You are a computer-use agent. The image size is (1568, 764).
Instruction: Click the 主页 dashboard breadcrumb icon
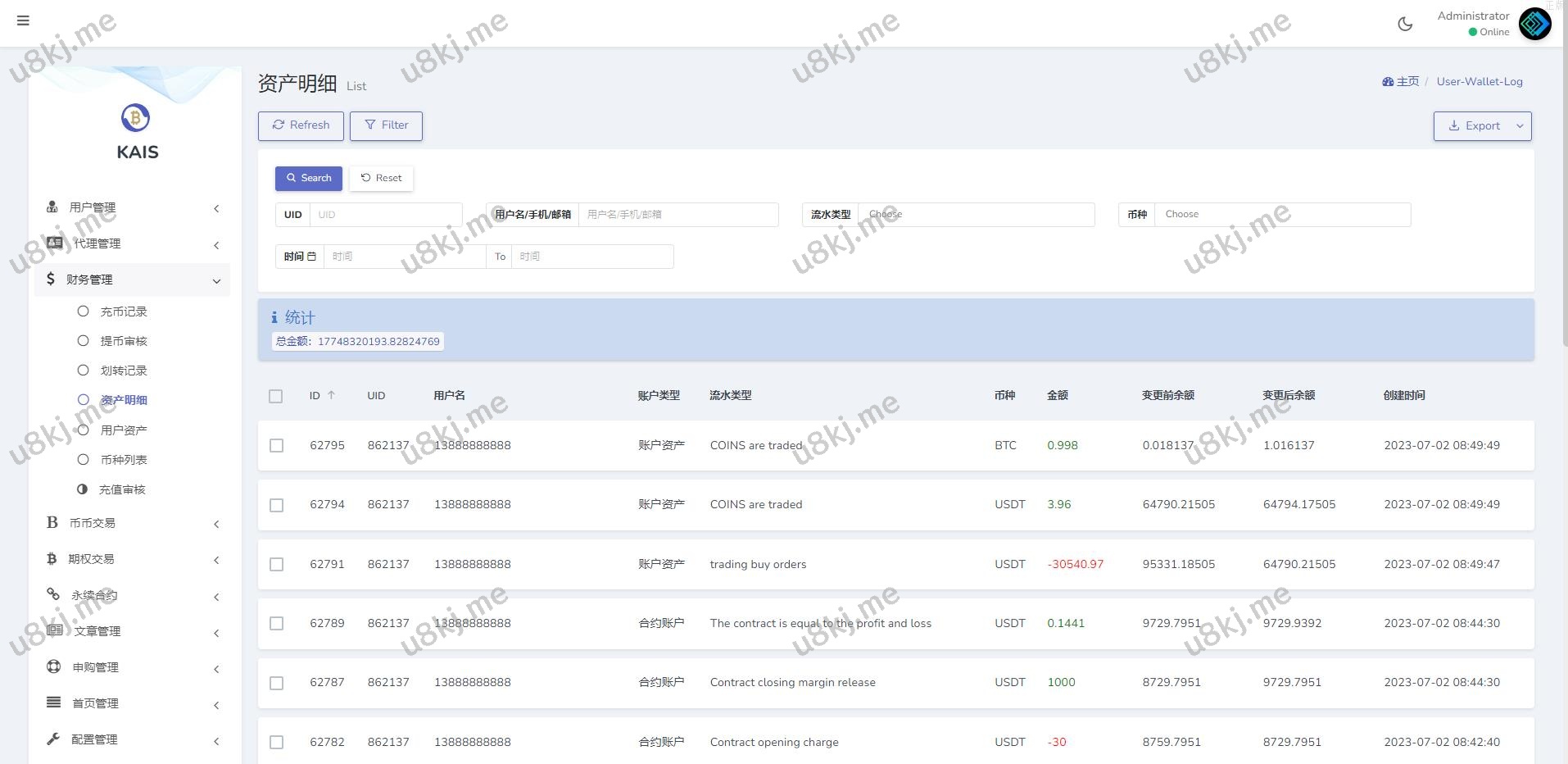point(1388,82)
